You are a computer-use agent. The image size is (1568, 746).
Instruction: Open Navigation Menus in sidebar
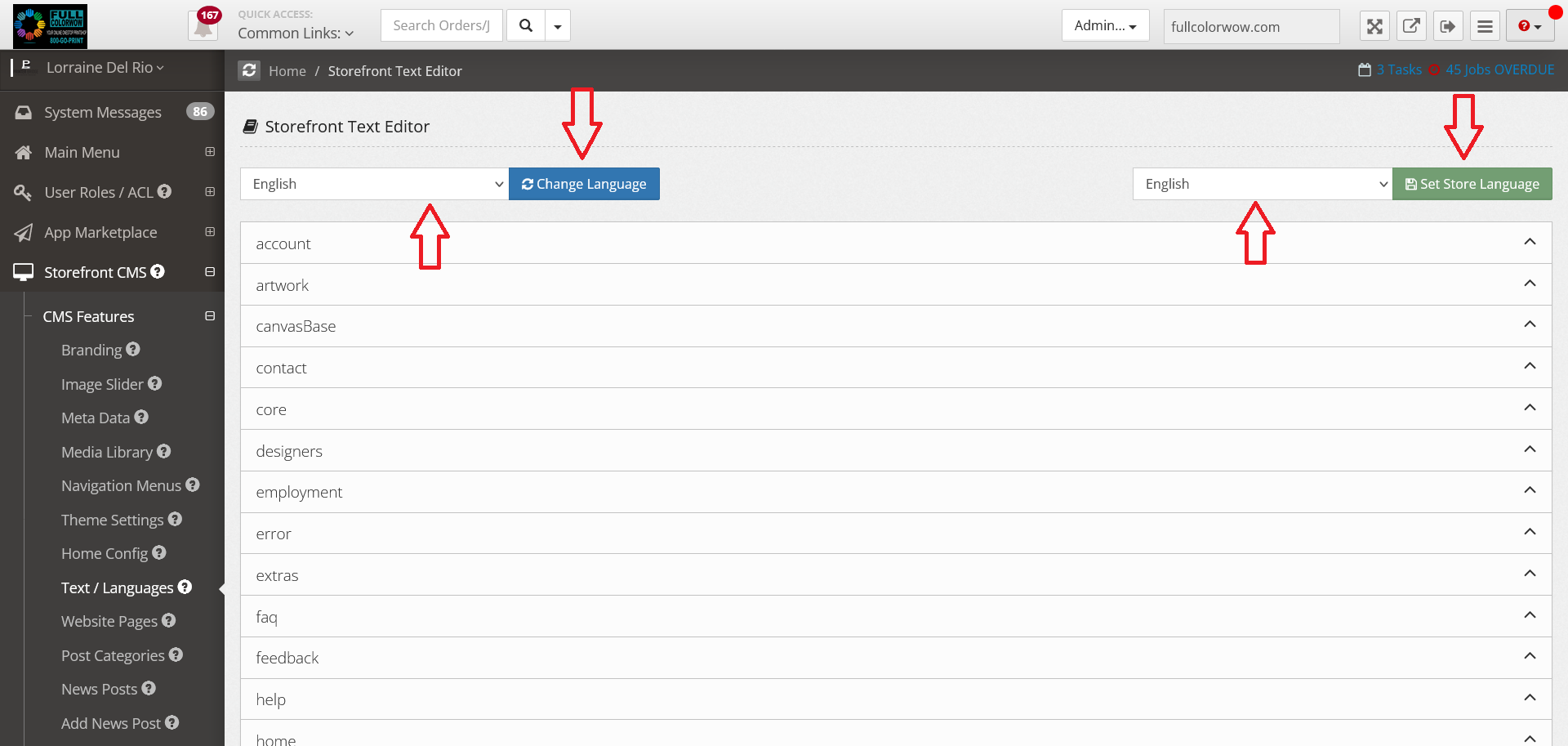coord(121,485)
